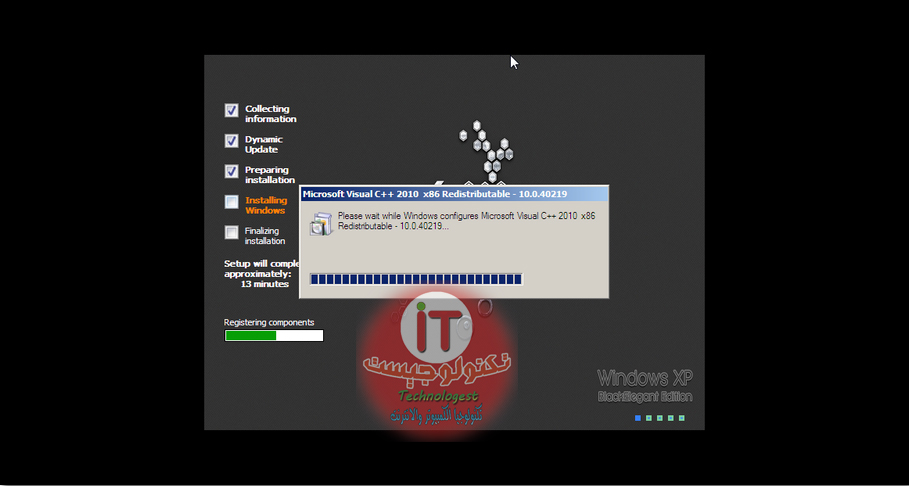
Task: Click the orange Installing Windows step text
Action: (266, 205)
